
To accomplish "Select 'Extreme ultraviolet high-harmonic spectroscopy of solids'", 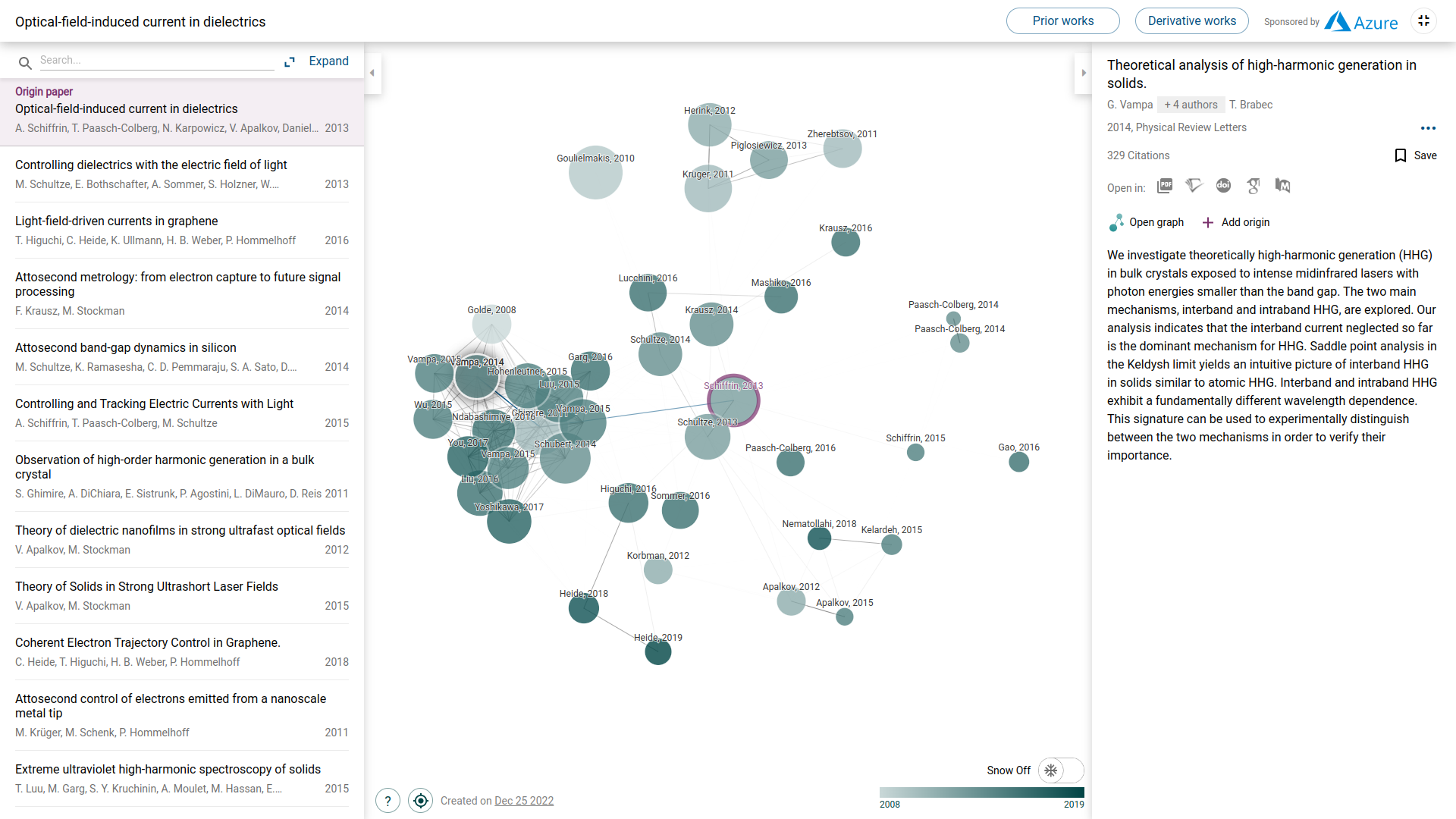I will tap(182, 779).
